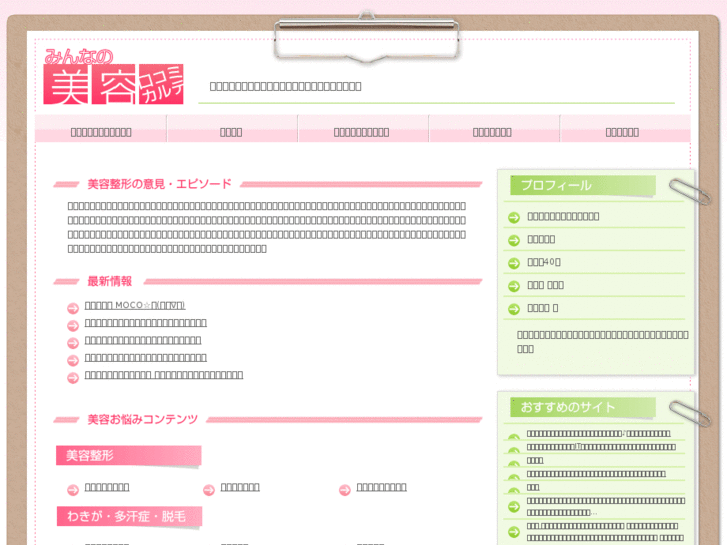This screenshot has height=545, width=727.
Task: Open the second pink navigation tab
Action: (x=232, y=129)
